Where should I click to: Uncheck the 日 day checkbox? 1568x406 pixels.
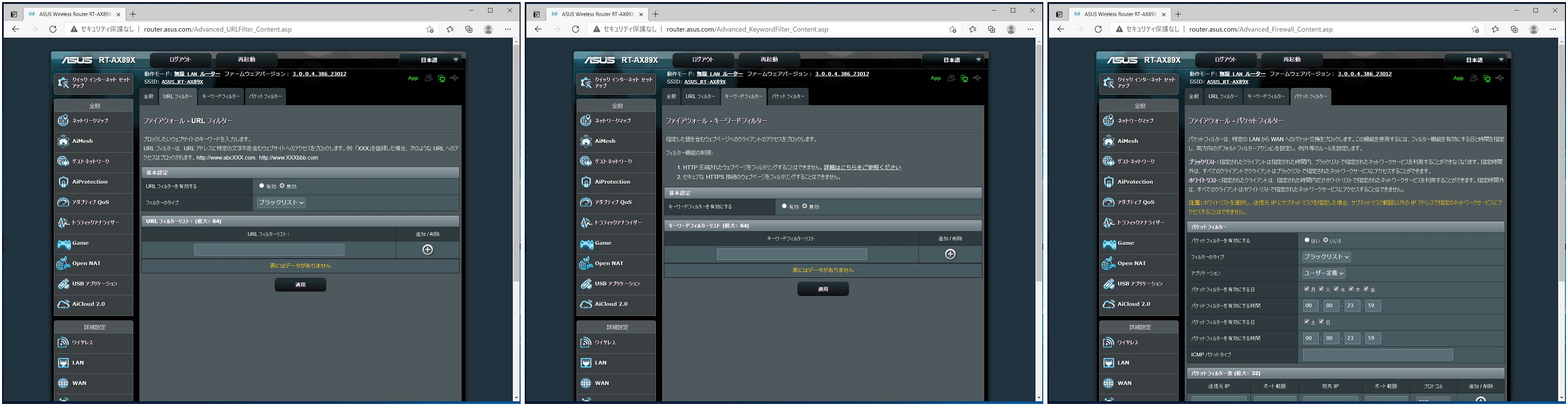(1321, 321)
